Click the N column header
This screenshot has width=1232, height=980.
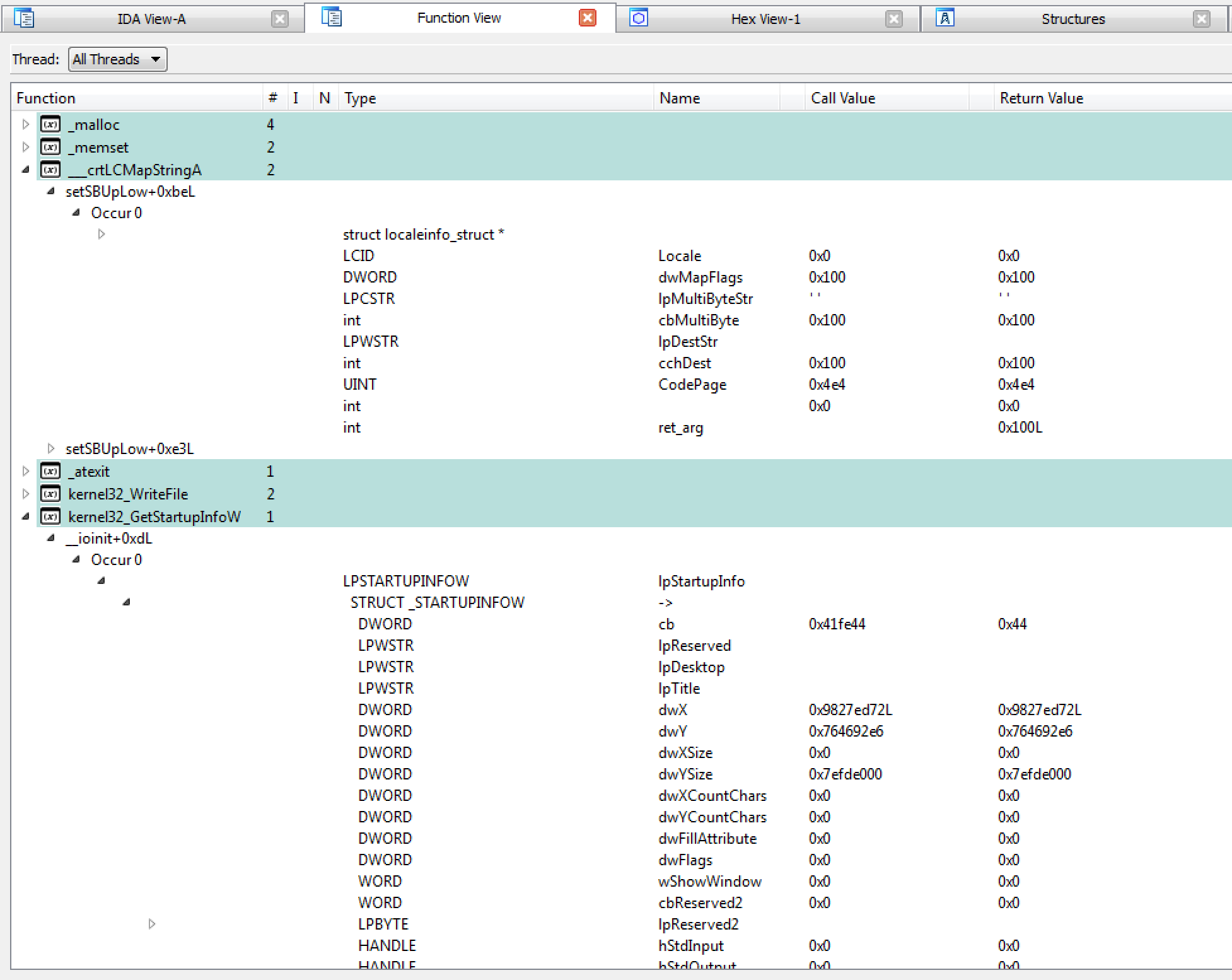[325, 98]
